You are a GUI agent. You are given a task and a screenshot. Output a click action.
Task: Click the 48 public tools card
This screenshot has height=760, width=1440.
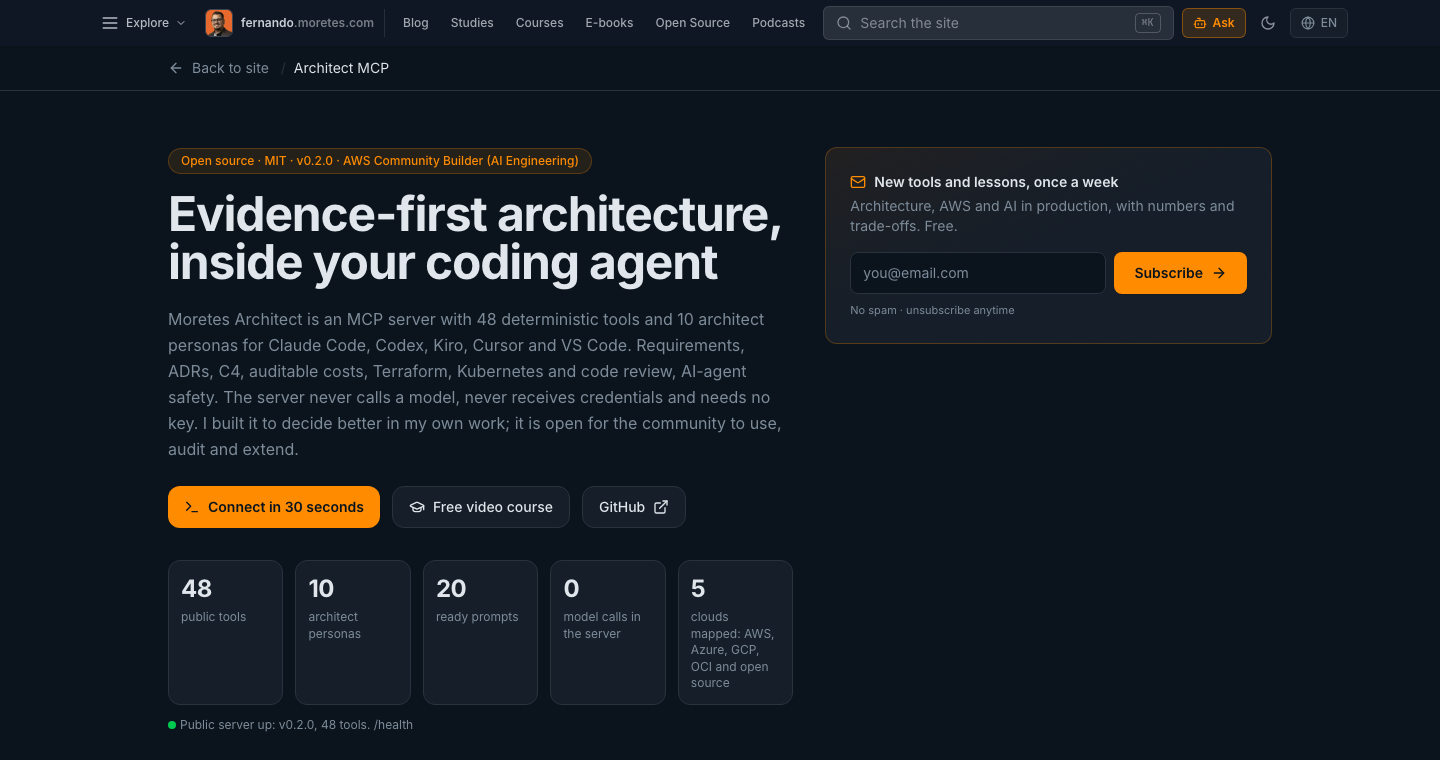(x=225, y=633)
